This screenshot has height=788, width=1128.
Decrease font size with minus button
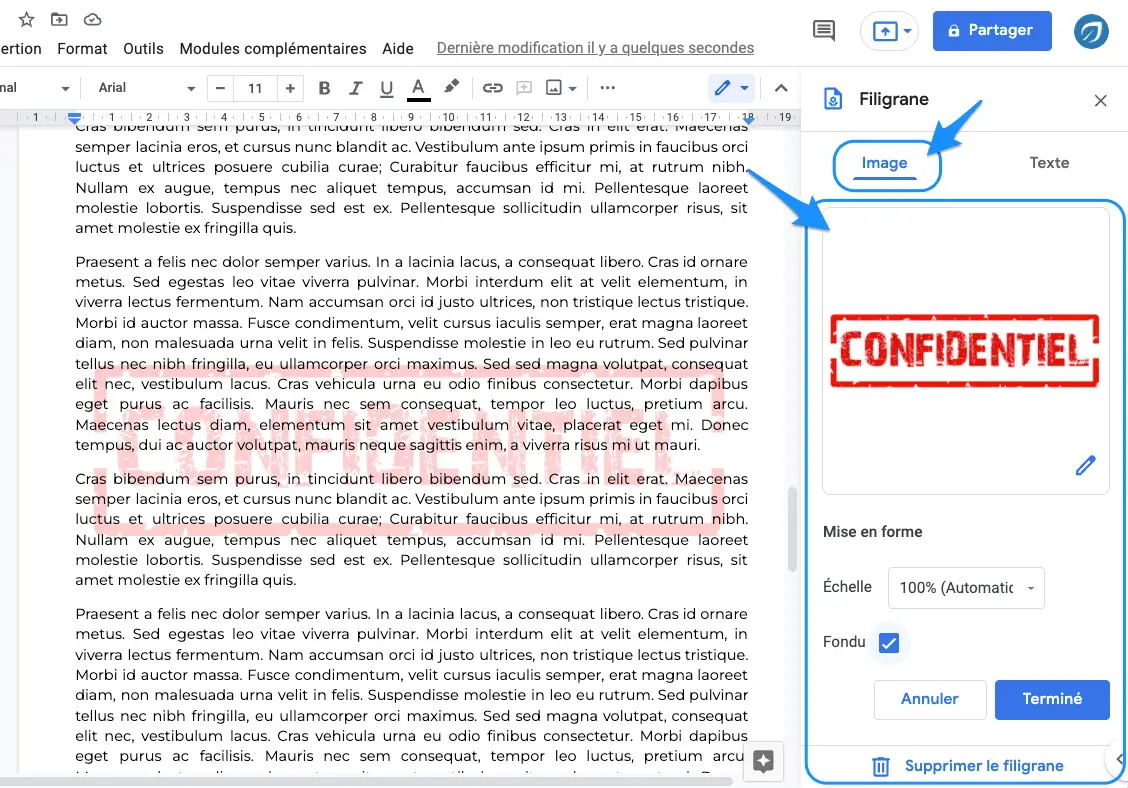[221, 89]
